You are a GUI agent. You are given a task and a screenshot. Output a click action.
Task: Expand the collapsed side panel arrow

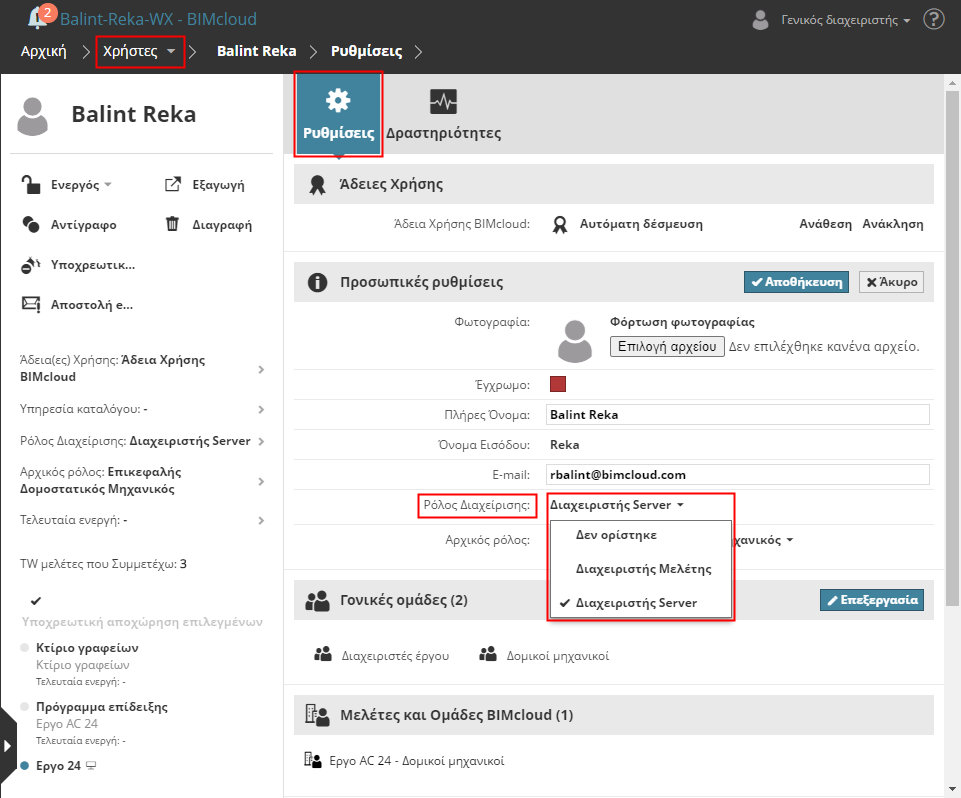(x=7, y=746)
